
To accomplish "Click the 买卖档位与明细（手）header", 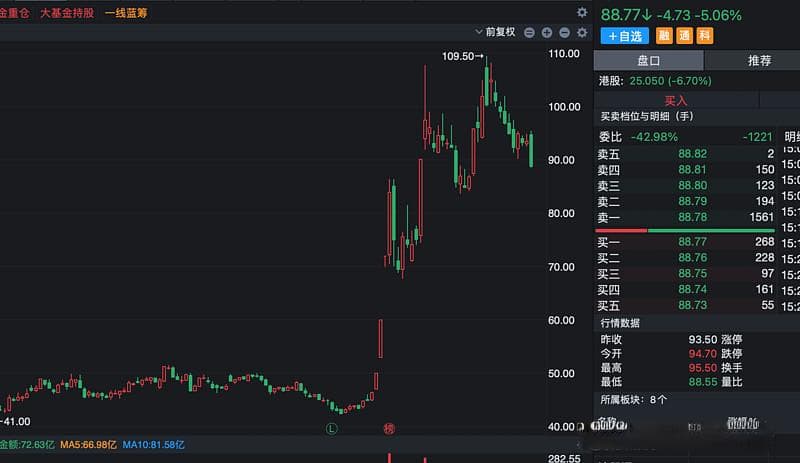I will point(647,116).
